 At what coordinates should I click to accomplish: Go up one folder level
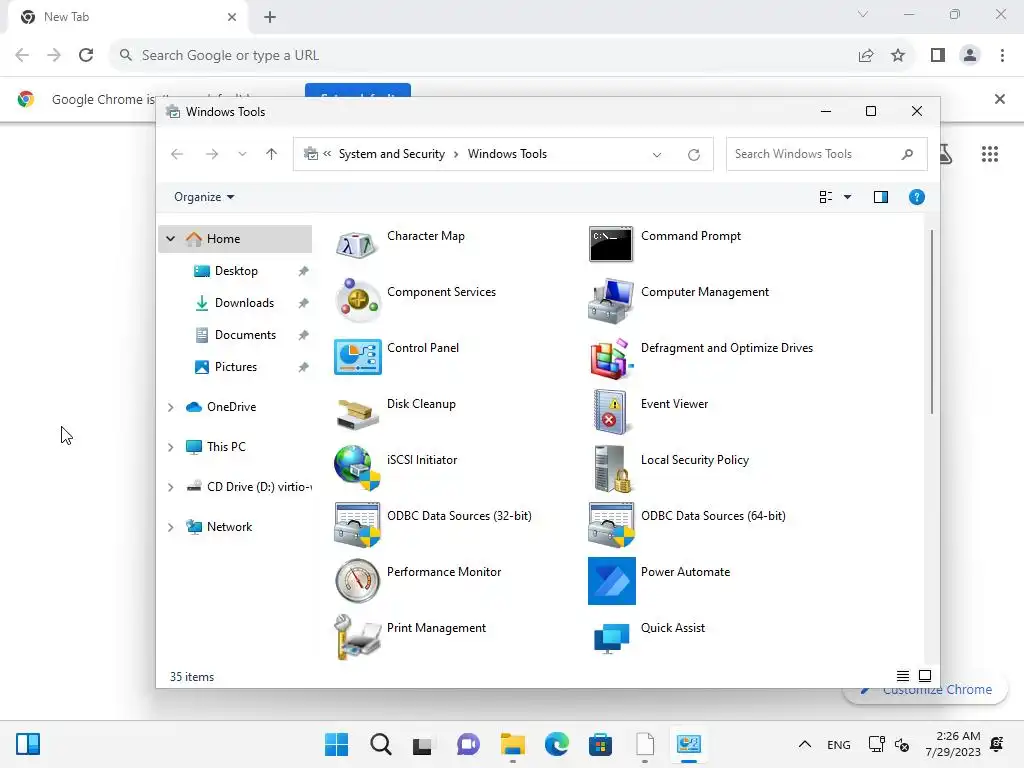pos(271,154)
